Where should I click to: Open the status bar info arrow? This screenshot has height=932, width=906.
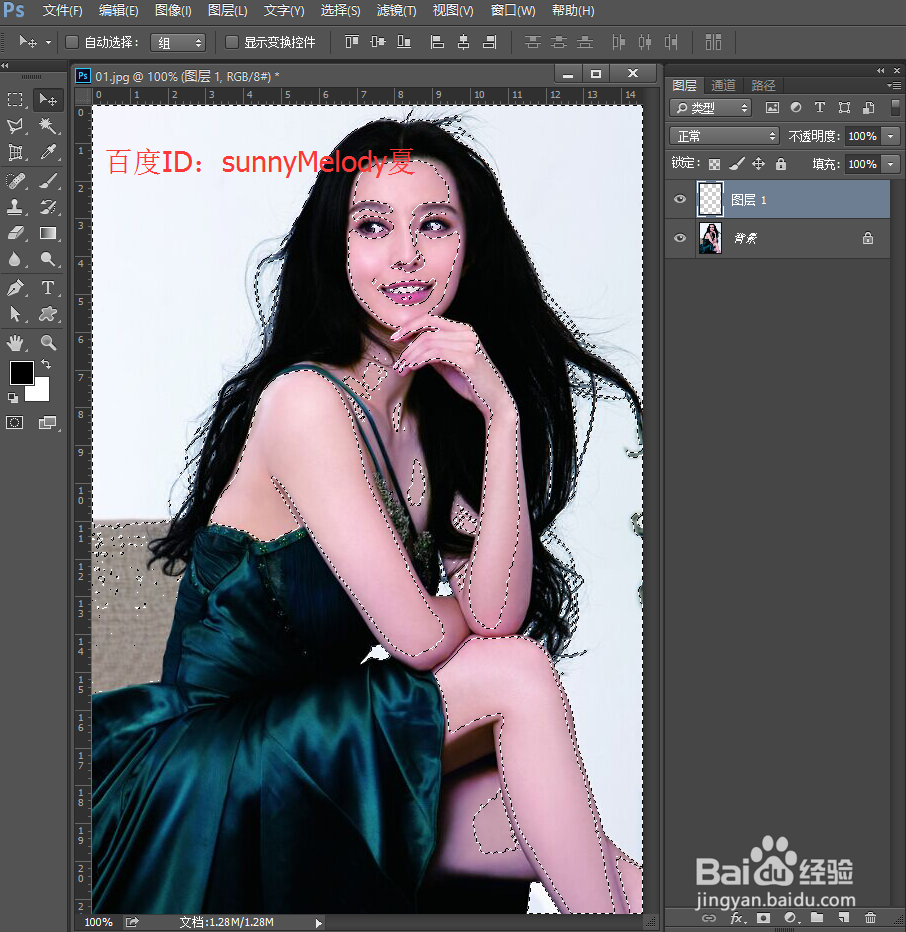pyautogui.click(x=319, y=923)
